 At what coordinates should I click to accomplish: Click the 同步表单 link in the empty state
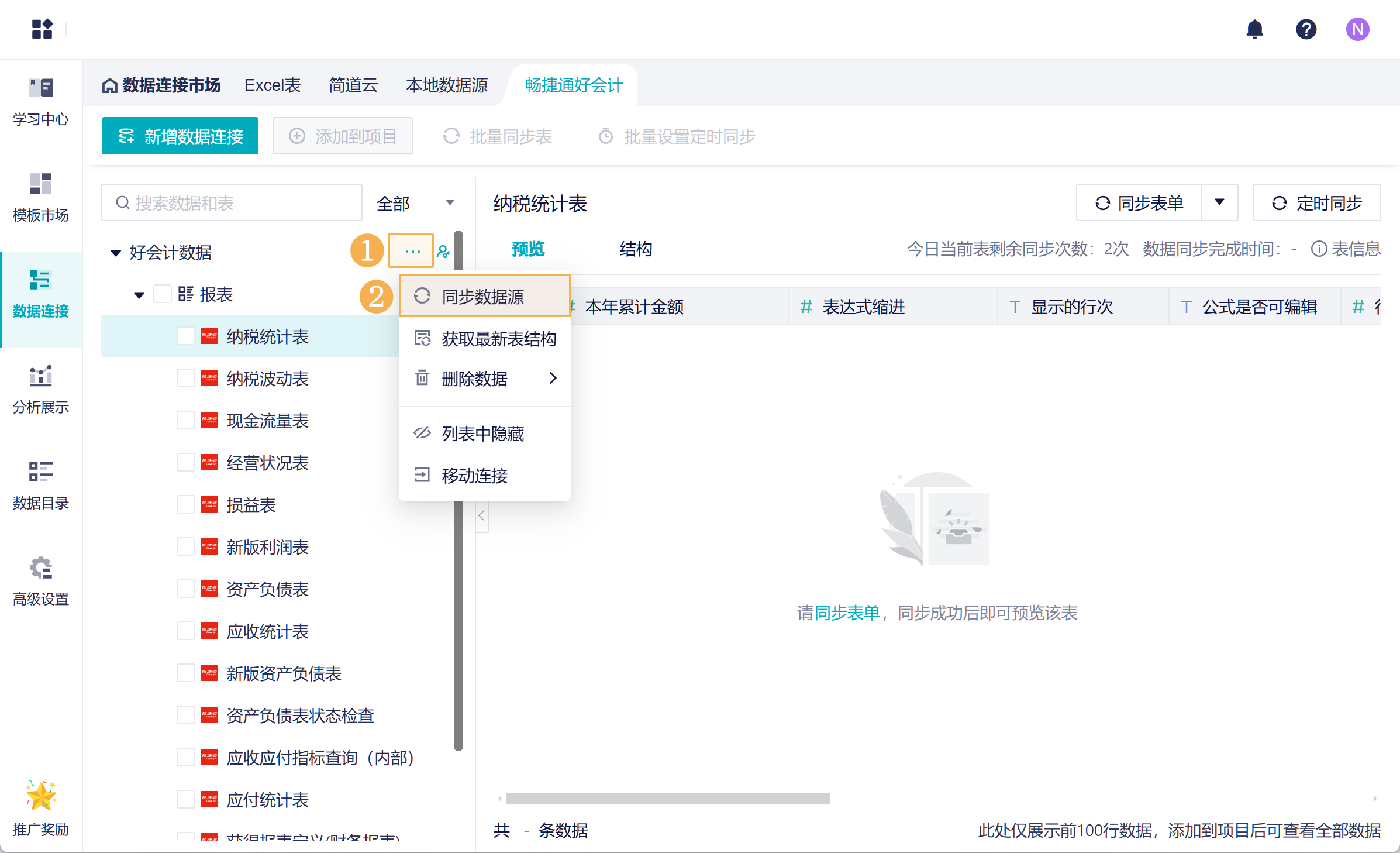coord(847,613)
